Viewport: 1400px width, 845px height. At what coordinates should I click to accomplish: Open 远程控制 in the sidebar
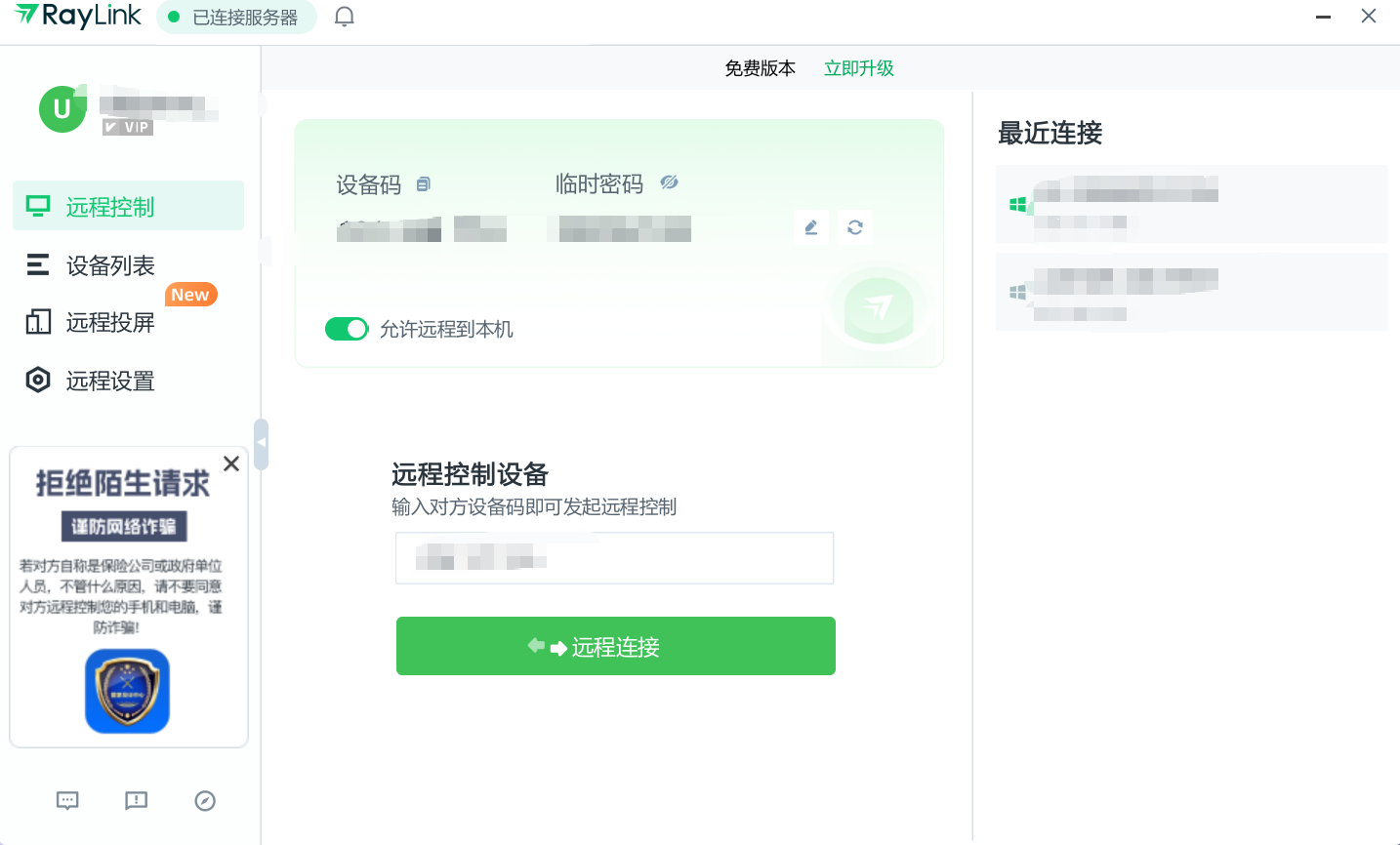pos(128,206)
